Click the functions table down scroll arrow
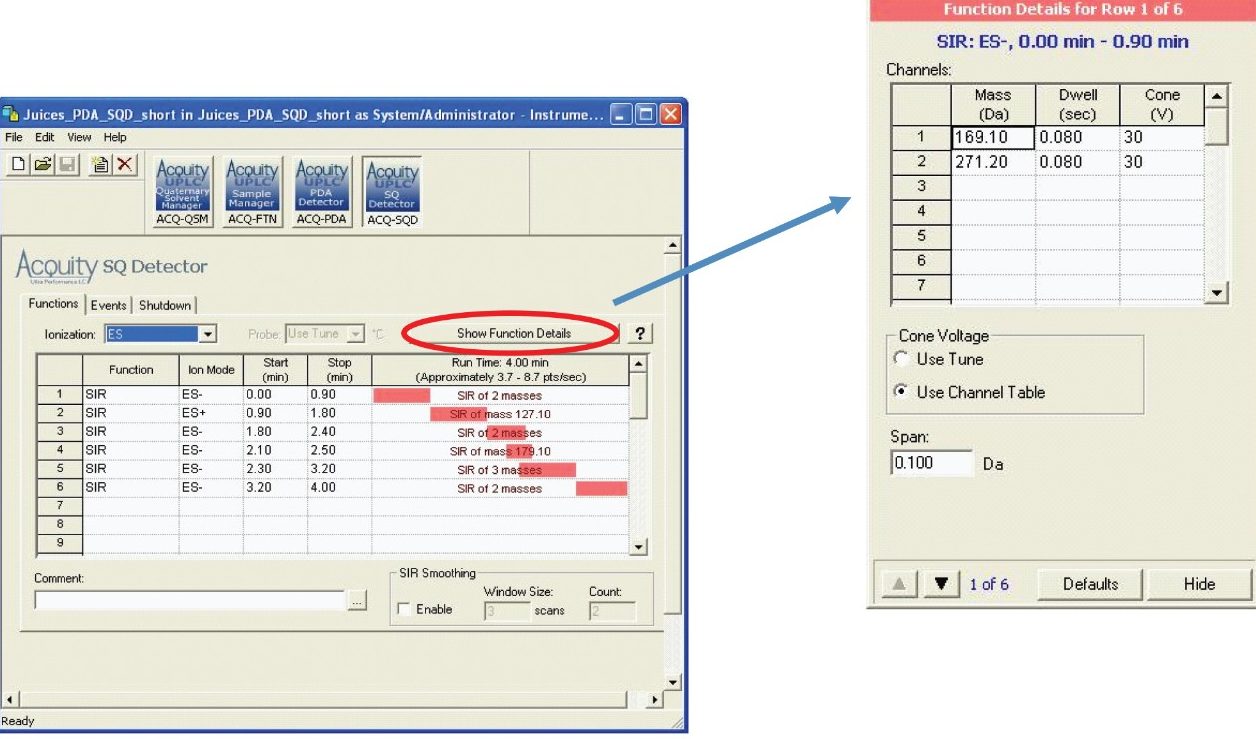This screenshot has height=739, width=1256. pyautogui.click(x=640, y=547)
